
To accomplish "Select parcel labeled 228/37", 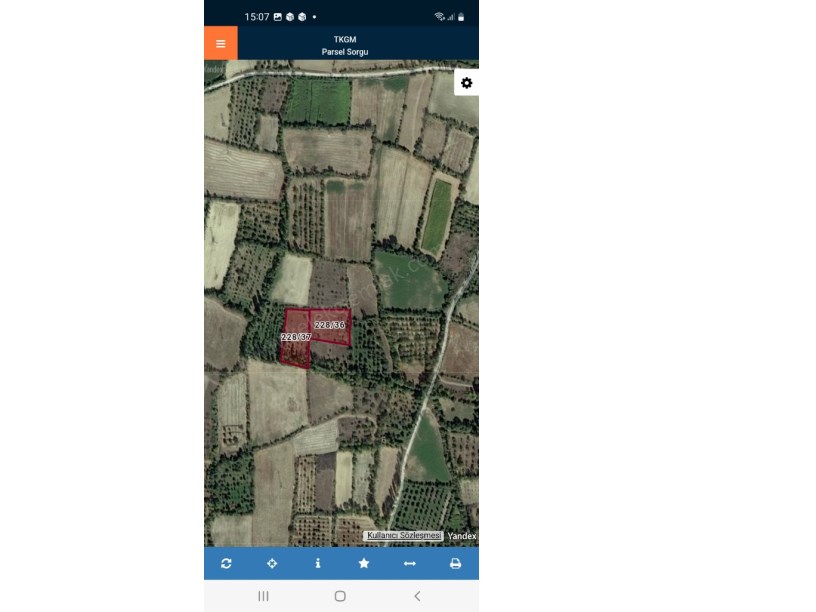I will coord(296,337).
